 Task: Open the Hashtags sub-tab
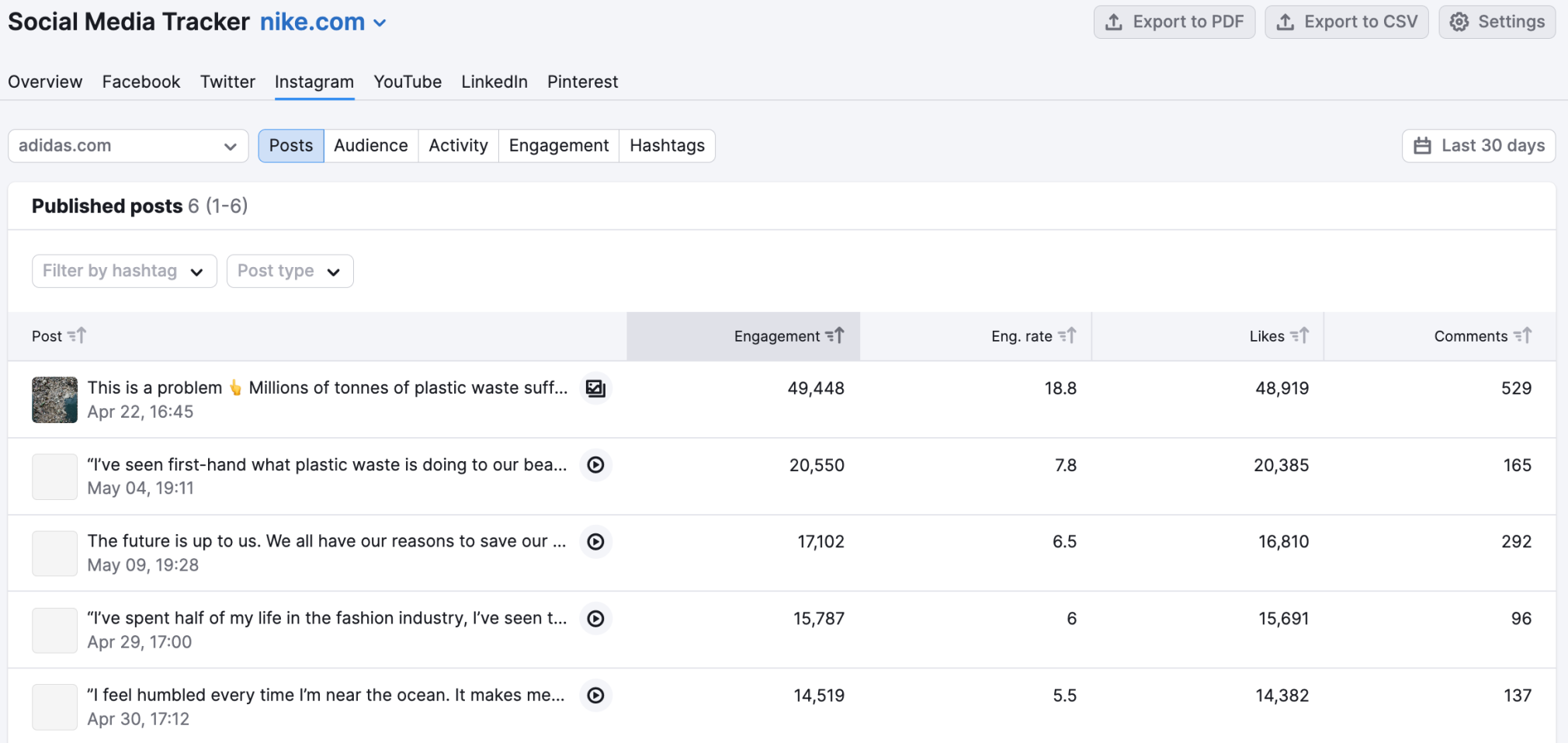pos(668,146)
